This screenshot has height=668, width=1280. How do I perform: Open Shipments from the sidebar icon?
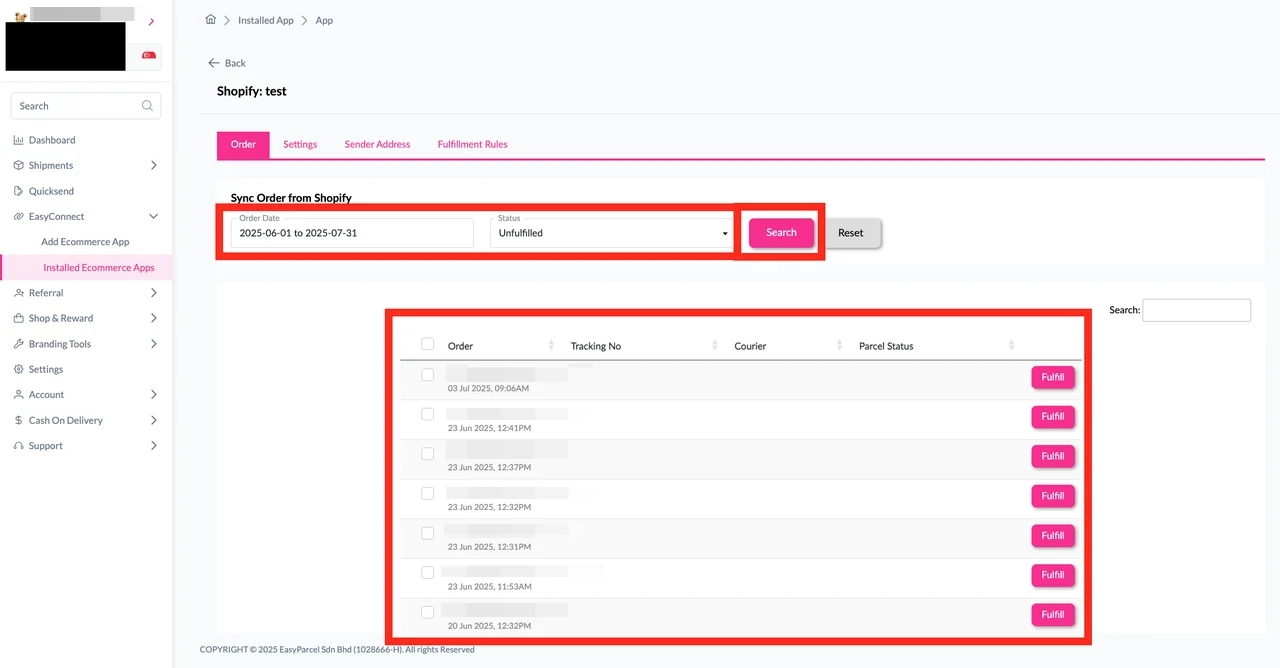pos(20,165)
